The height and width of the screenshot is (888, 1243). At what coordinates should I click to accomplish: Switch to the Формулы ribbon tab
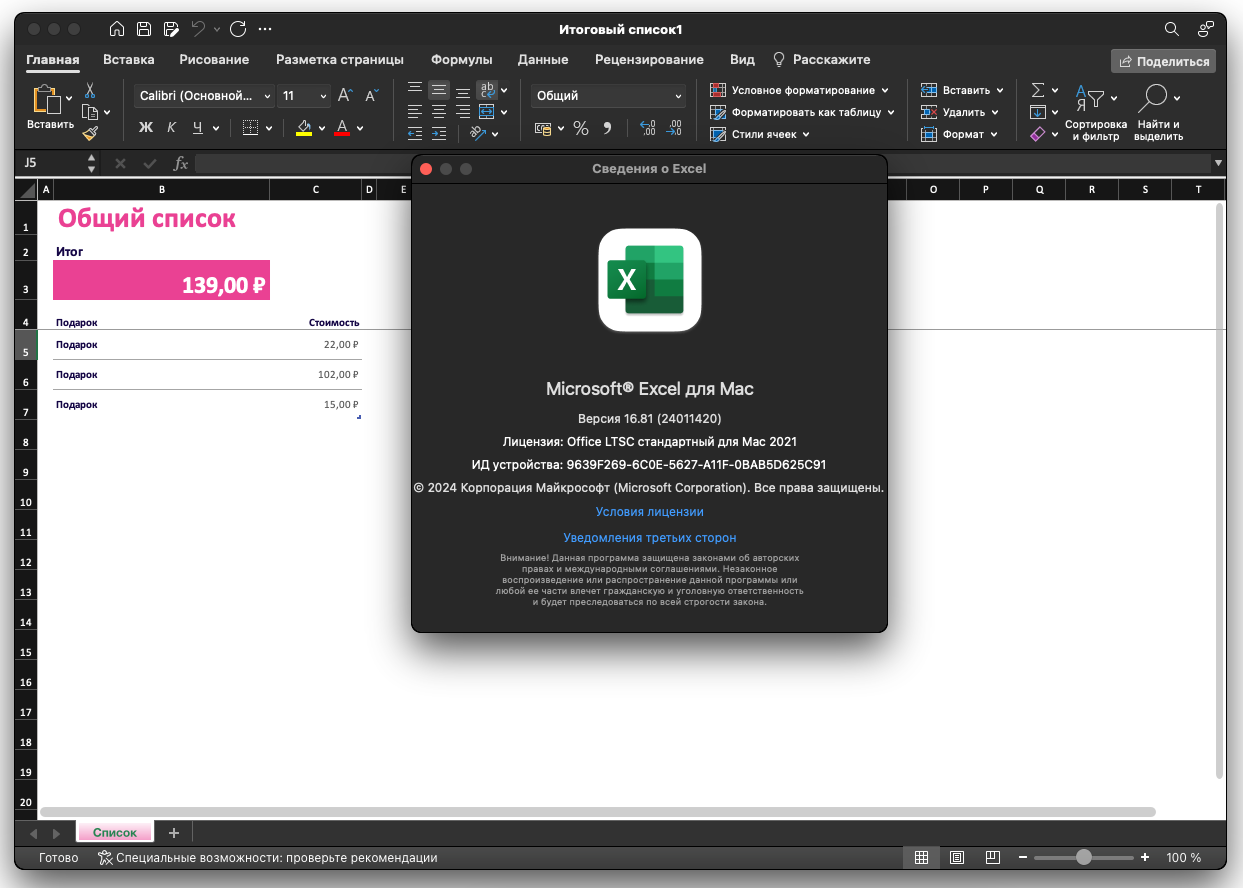[461, 60]
